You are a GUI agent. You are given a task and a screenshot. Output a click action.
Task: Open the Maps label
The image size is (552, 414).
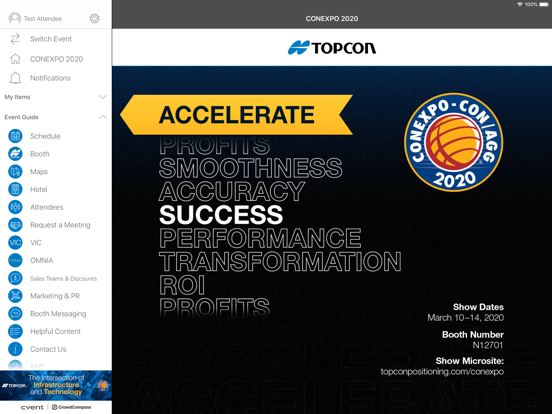pyautogui.click(x=39, y=172)
